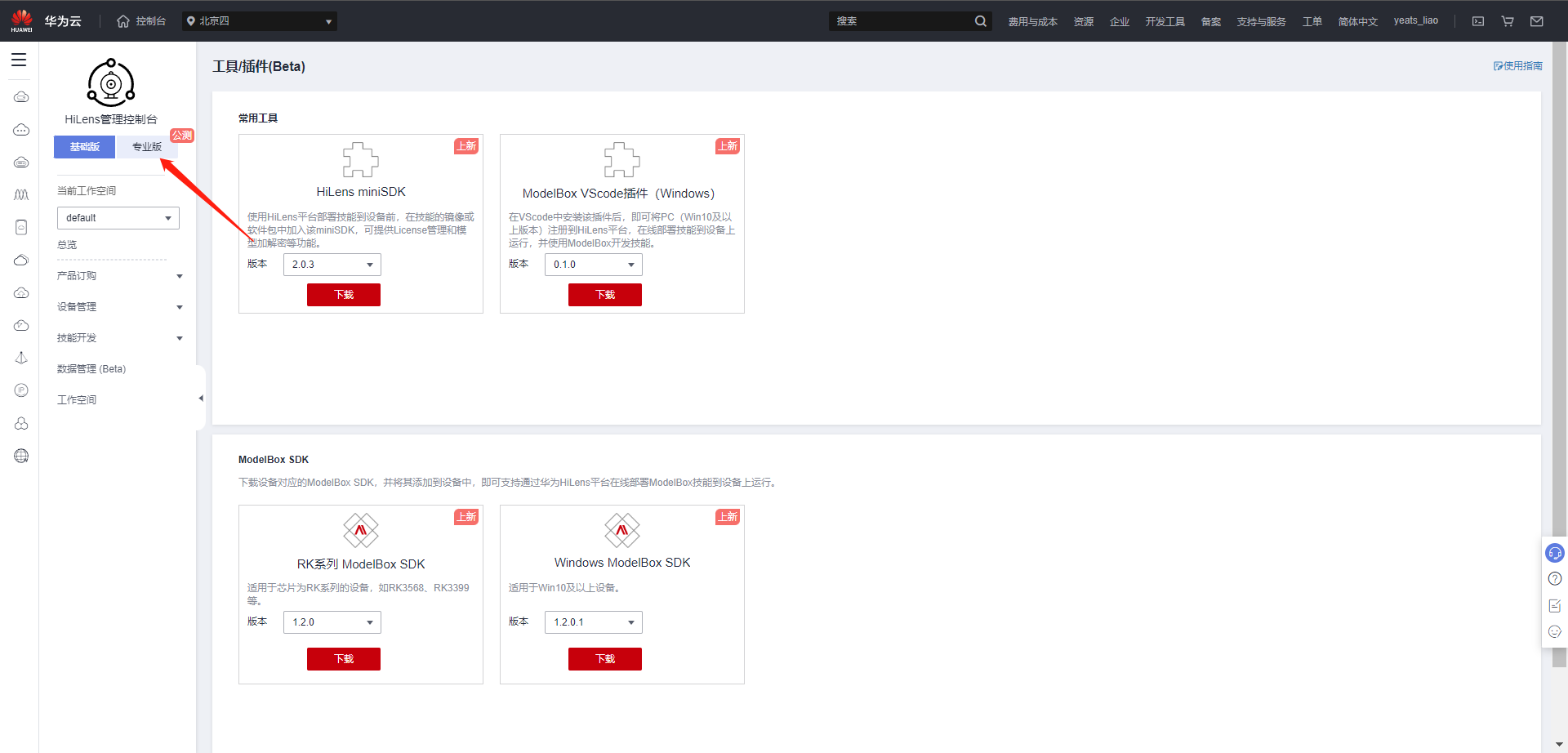Open RK系列 SDK version 1.2.0 dropdown
The height and width of the screenshot is (753, 1568).
tap(332, 622)
